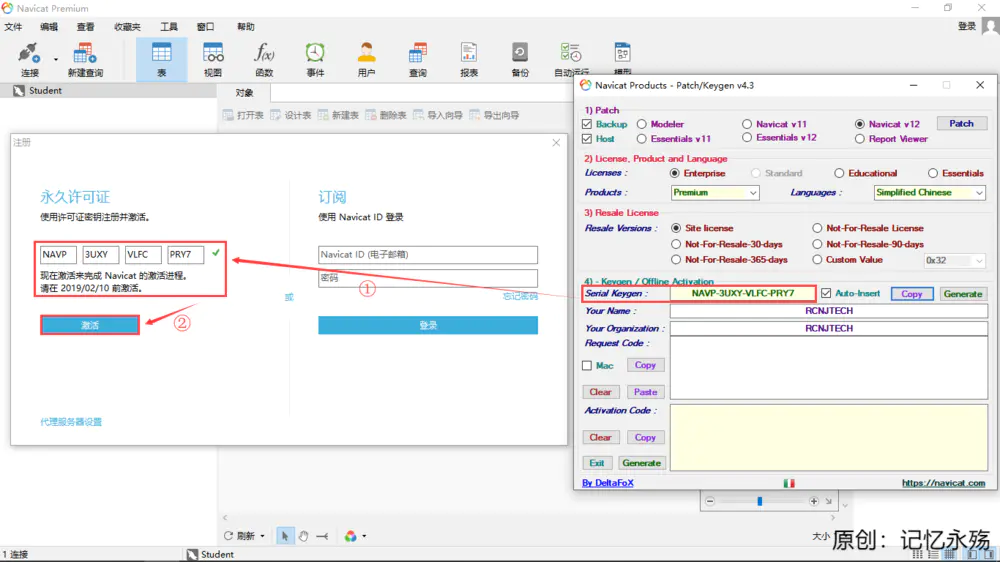1000x562 pixels.
Task: Open the Custom Value 0x32 dropdown
Action: pyautogui.click(x=954, y=260)
